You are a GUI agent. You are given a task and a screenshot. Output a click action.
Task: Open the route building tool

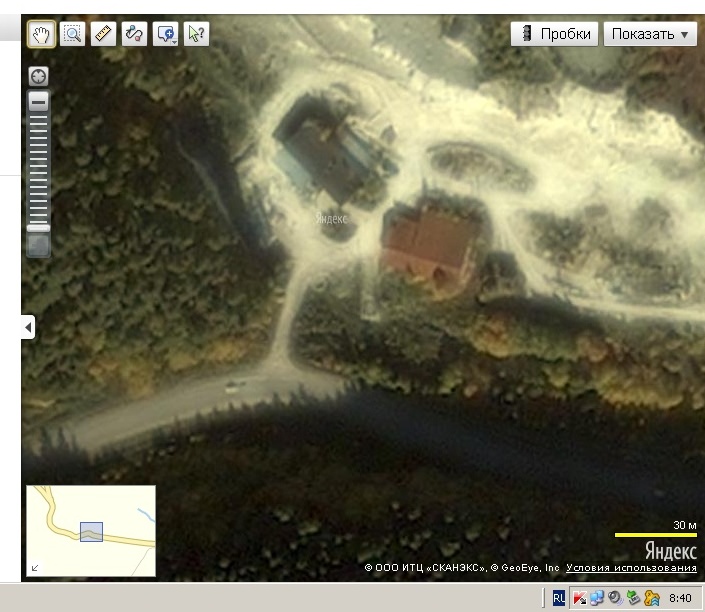134,33
